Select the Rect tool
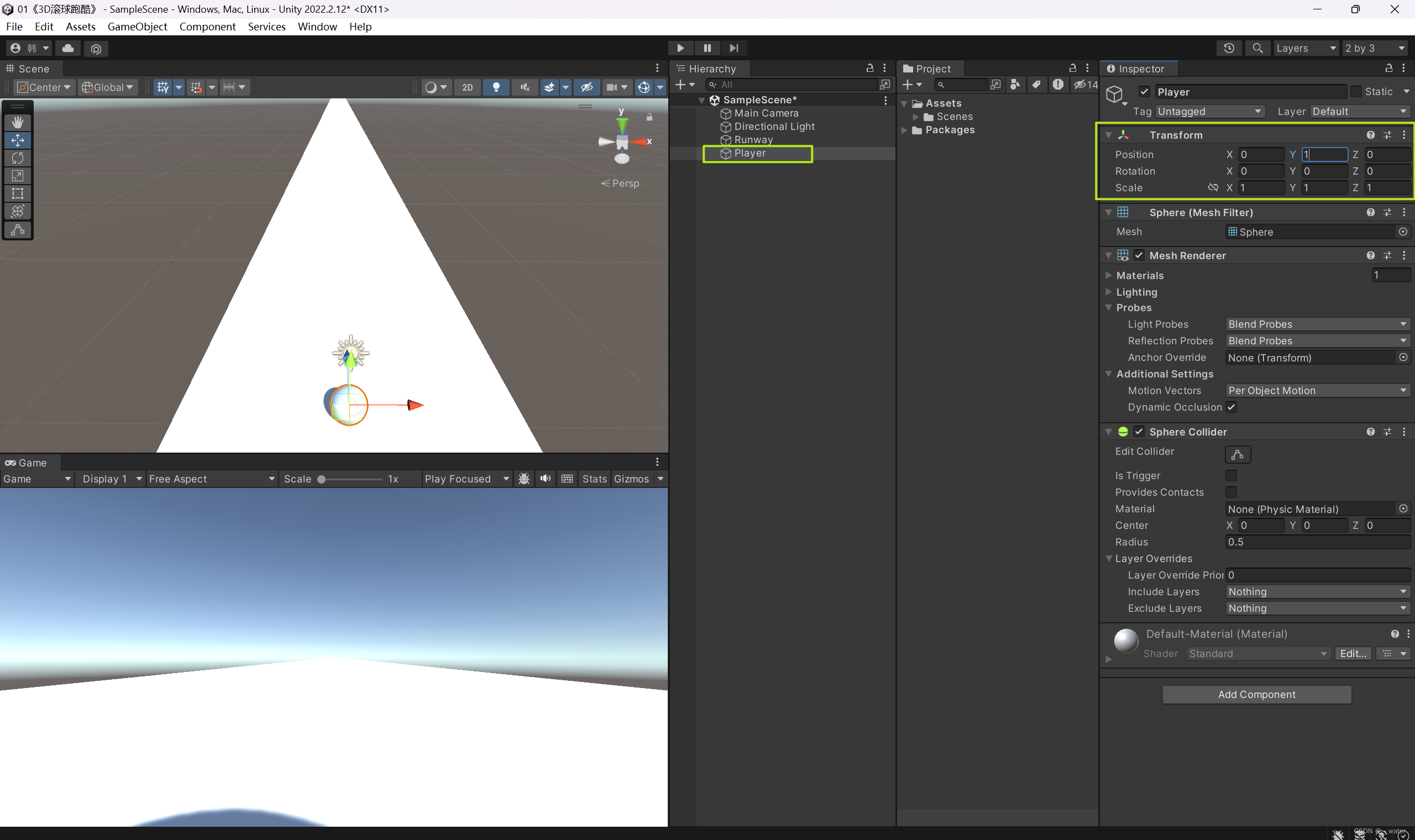The width and height of the screenshot is (1415, 840). (x=18, y=193)
